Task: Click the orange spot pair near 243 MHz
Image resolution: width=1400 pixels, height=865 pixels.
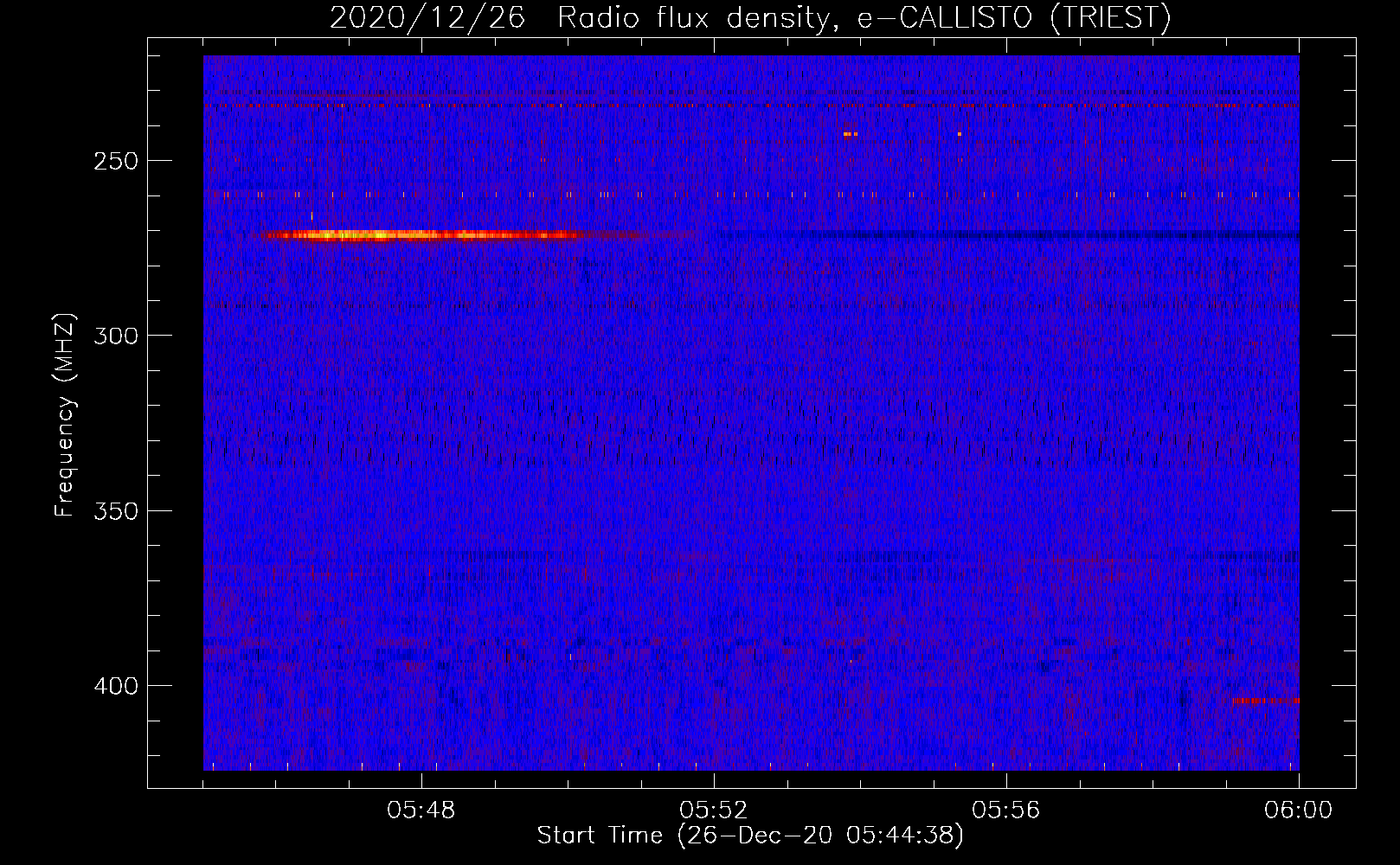Action: [850, 134]
